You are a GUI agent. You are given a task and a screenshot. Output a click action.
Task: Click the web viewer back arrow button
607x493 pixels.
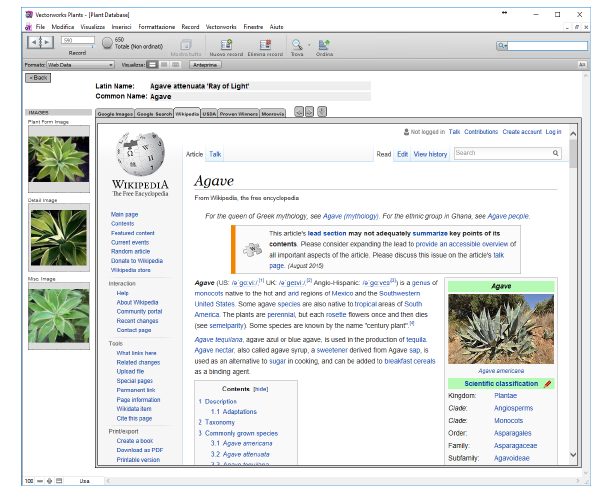299,112
